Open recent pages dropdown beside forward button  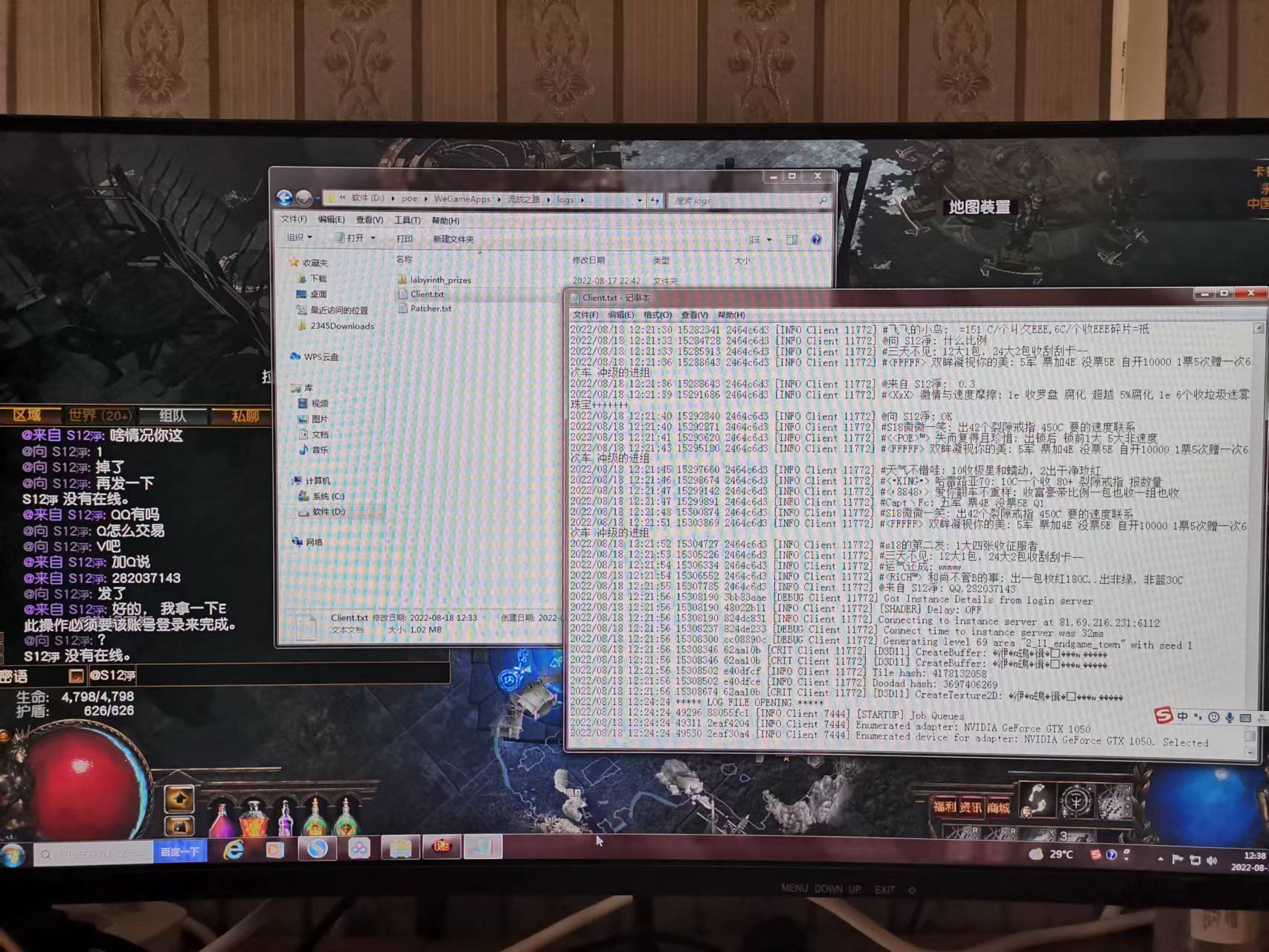pos(317,199)
